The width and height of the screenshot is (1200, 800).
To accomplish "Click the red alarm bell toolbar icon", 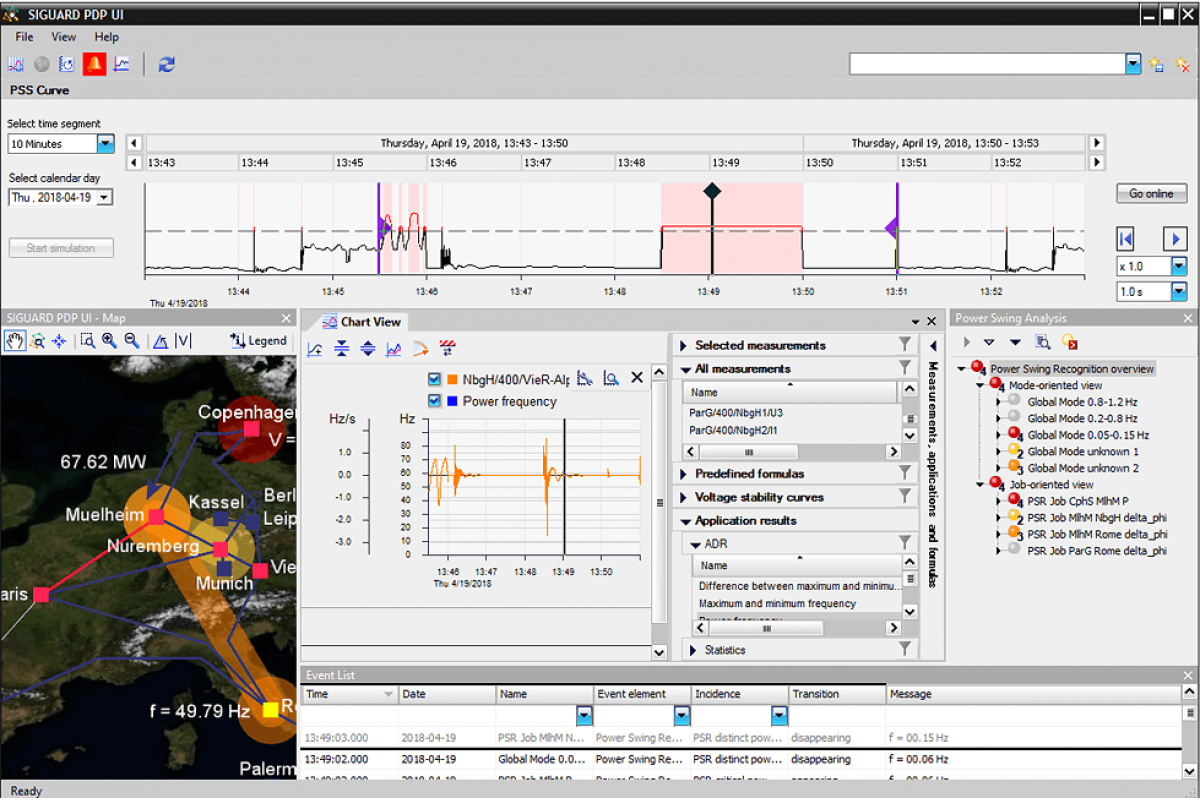I will pos(94,64).
